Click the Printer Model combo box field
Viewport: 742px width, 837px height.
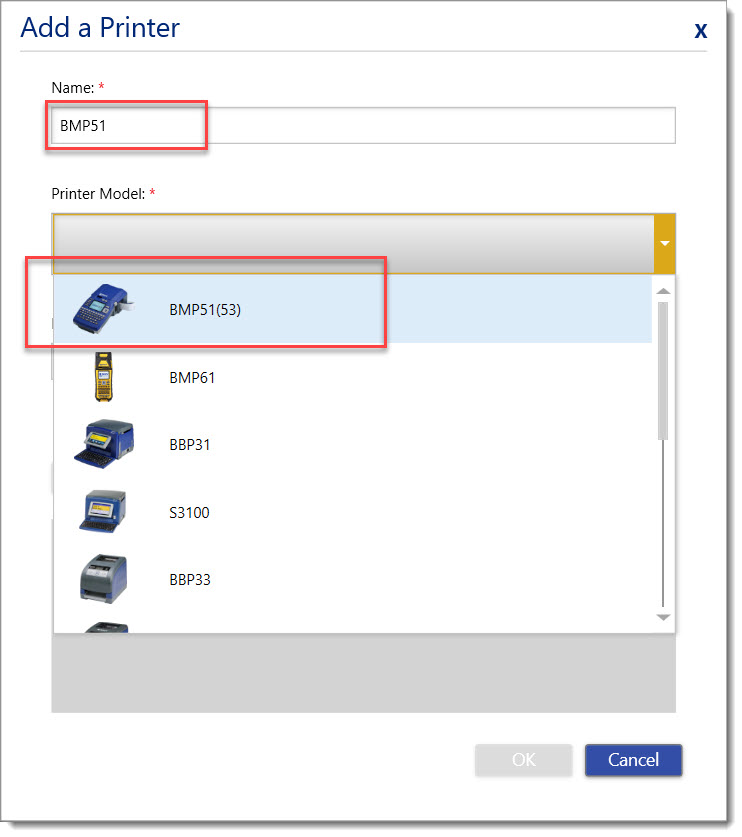coord(353,243)
